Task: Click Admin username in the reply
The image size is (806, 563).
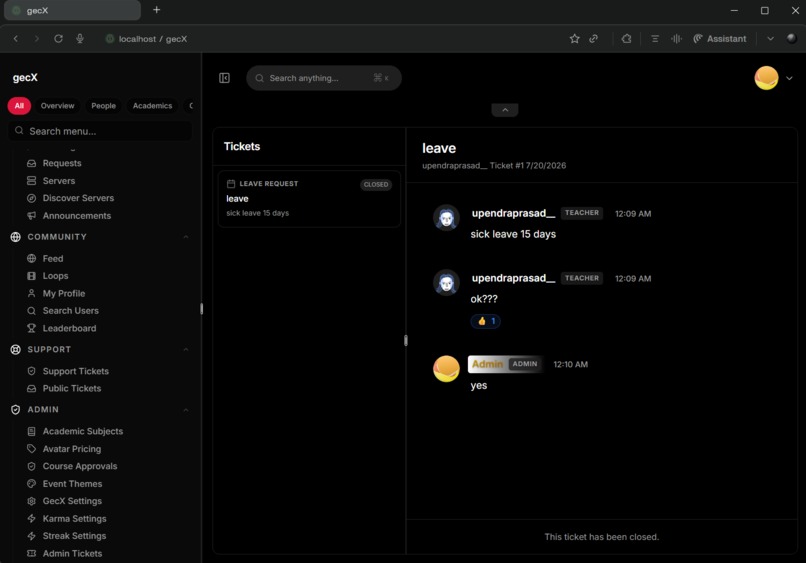Action: [487, 364]
